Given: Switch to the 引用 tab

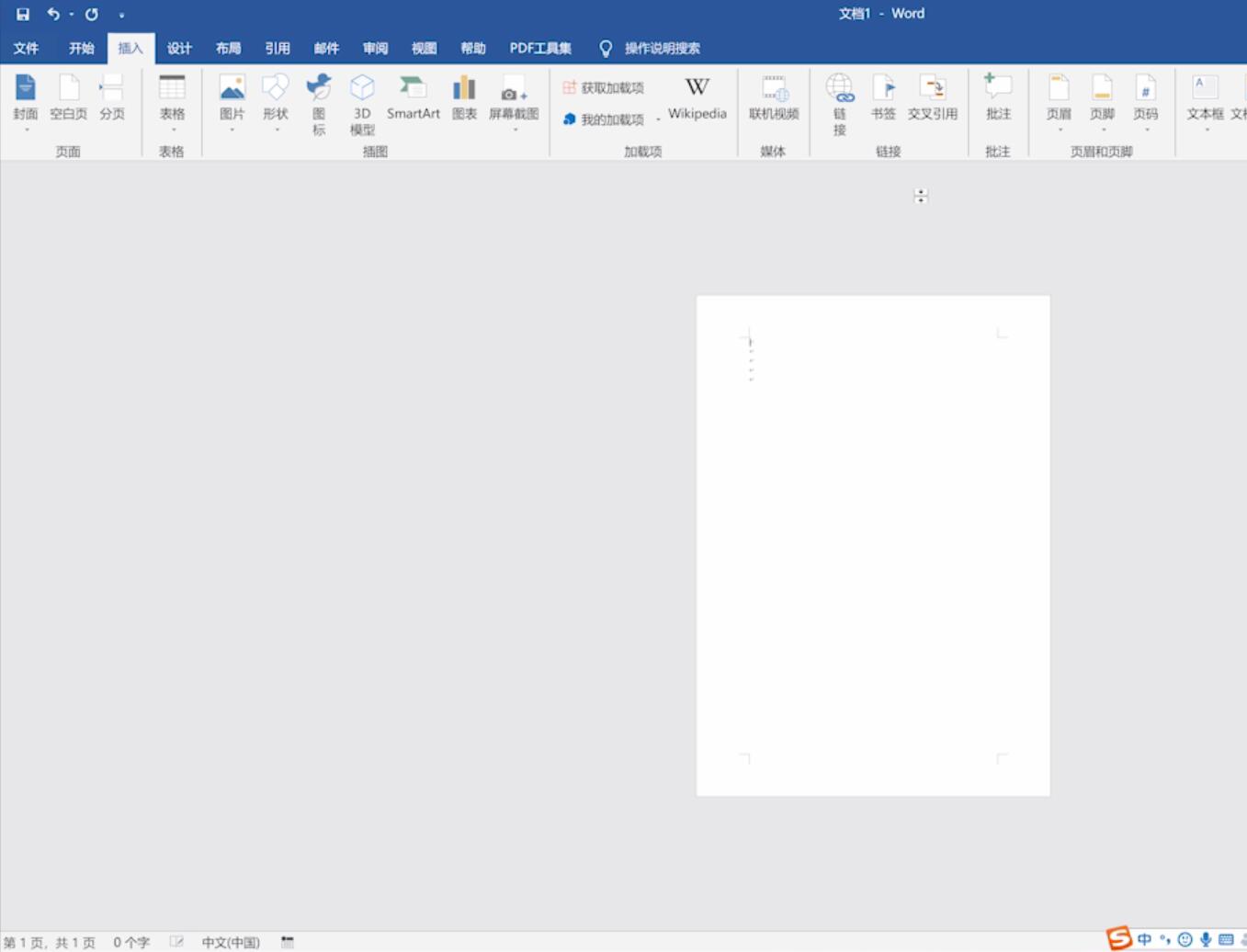Looking at the screenshot, I should tap(278, 48).
